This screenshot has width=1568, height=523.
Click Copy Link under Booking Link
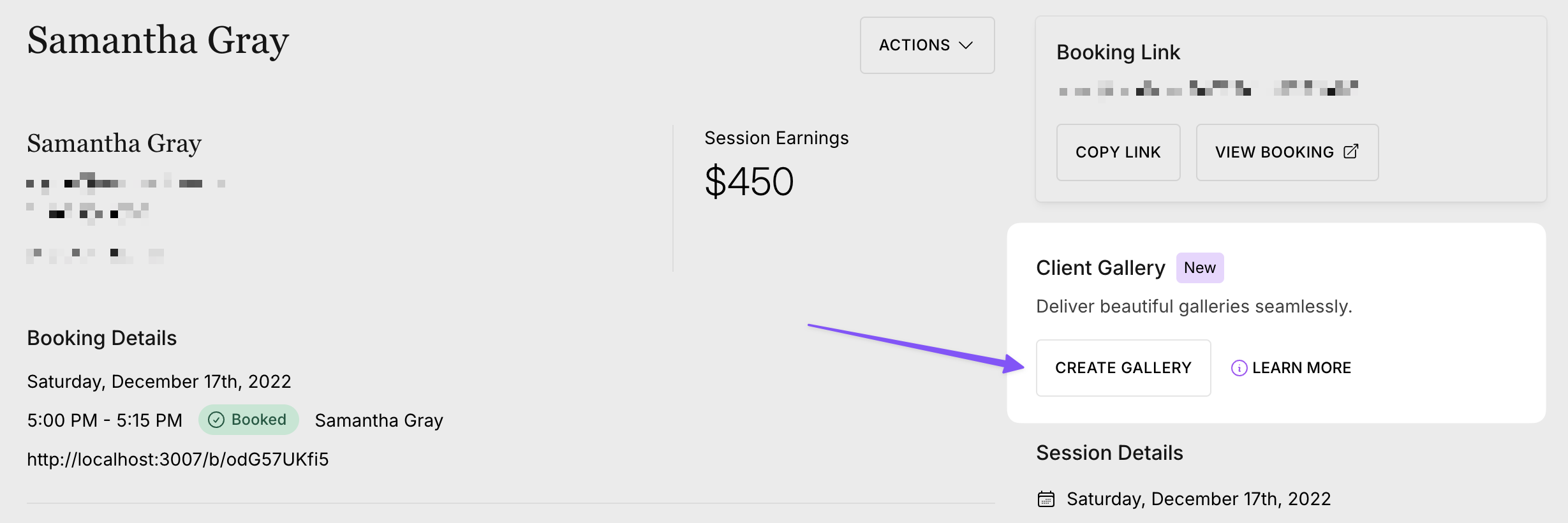(x=1118, y=152)
